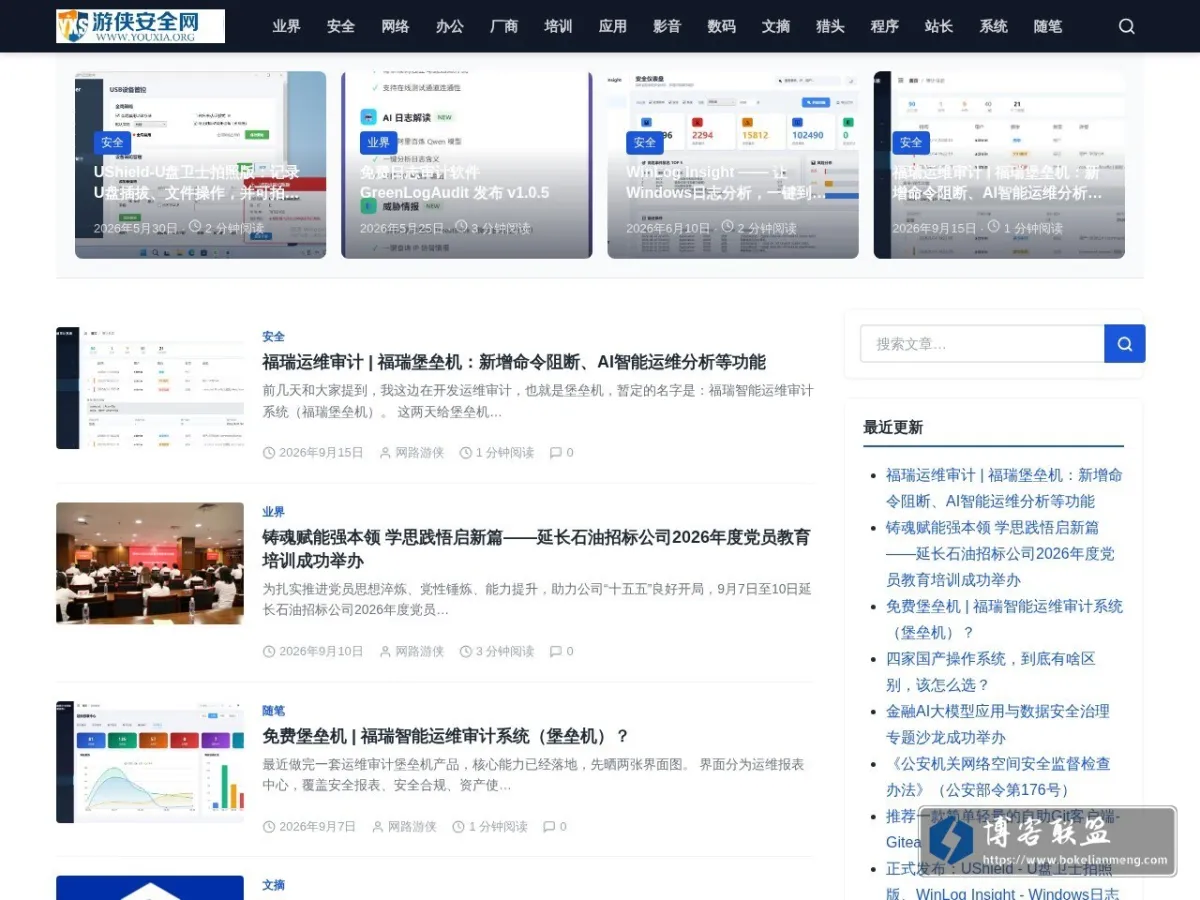Viewport: 1200px width, 900px height.
Task: Open the 安全 navigation menu
Action: [x=341, y=26]
